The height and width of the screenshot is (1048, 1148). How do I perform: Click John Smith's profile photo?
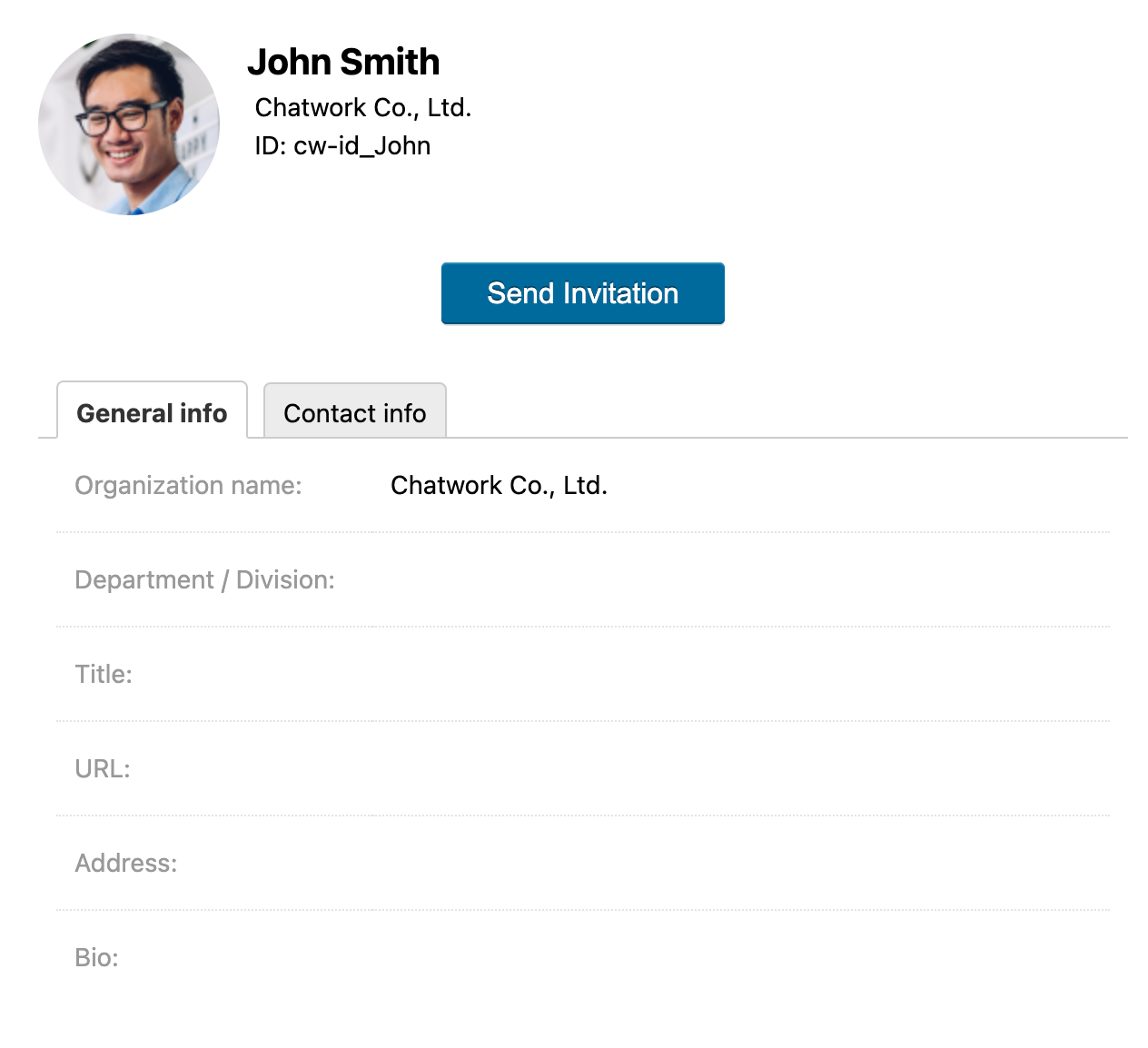(x=129, y=124)
